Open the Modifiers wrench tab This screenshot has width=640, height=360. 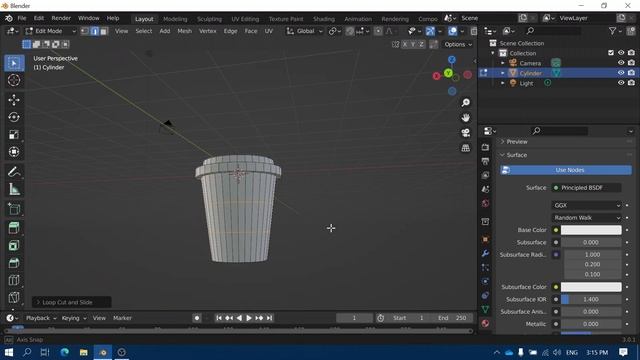pyautogui.click(x=485, y=253)
